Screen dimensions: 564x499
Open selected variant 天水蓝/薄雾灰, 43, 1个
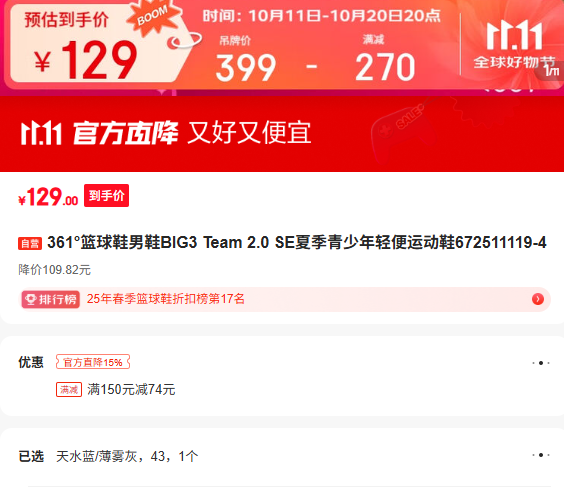(127, 456)
